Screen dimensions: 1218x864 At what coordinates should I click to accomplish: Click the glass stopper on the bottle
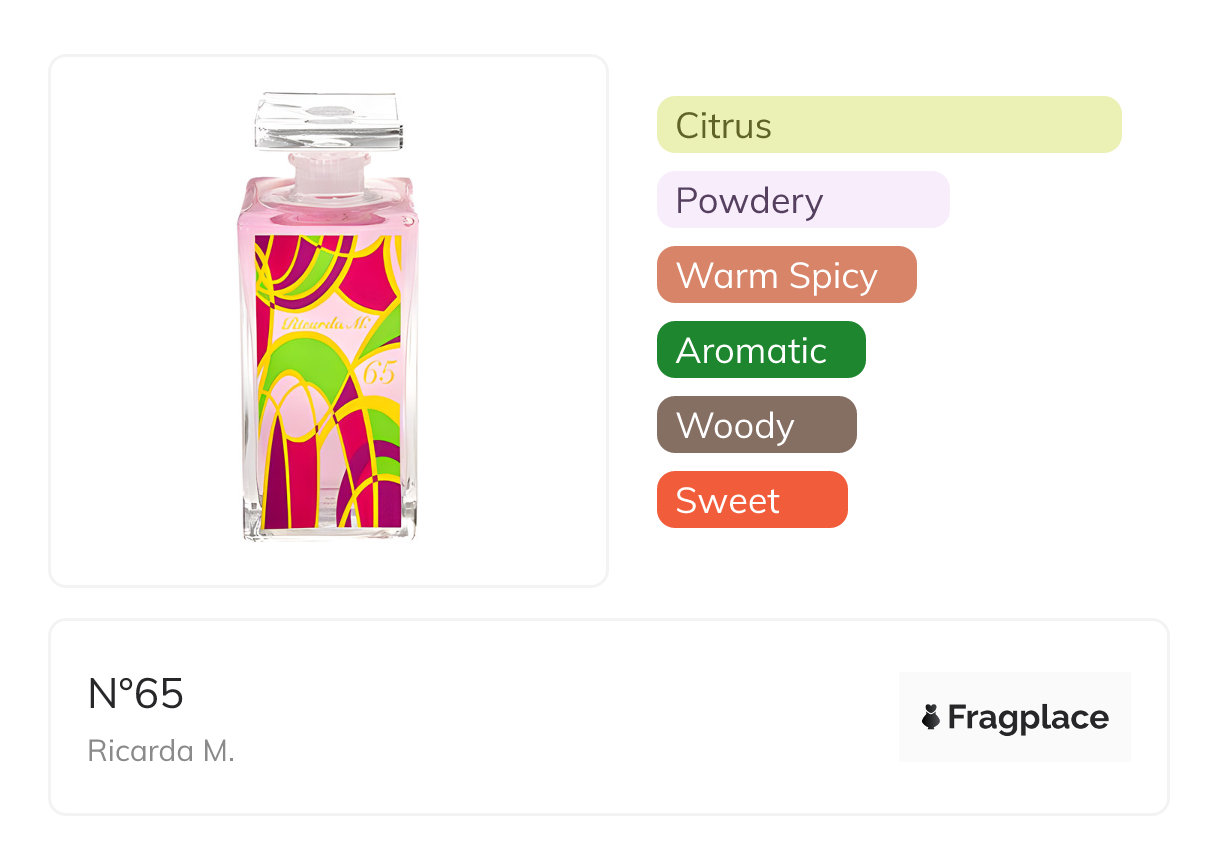329,119
